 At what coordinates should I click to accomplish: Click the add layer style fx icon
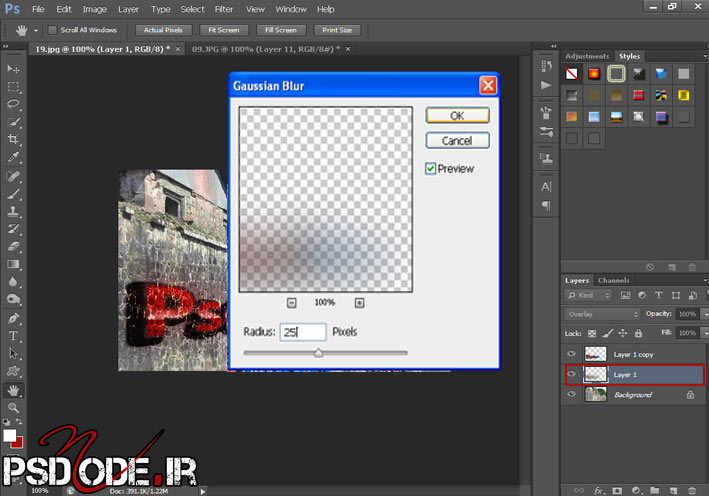tap(599, 491)
